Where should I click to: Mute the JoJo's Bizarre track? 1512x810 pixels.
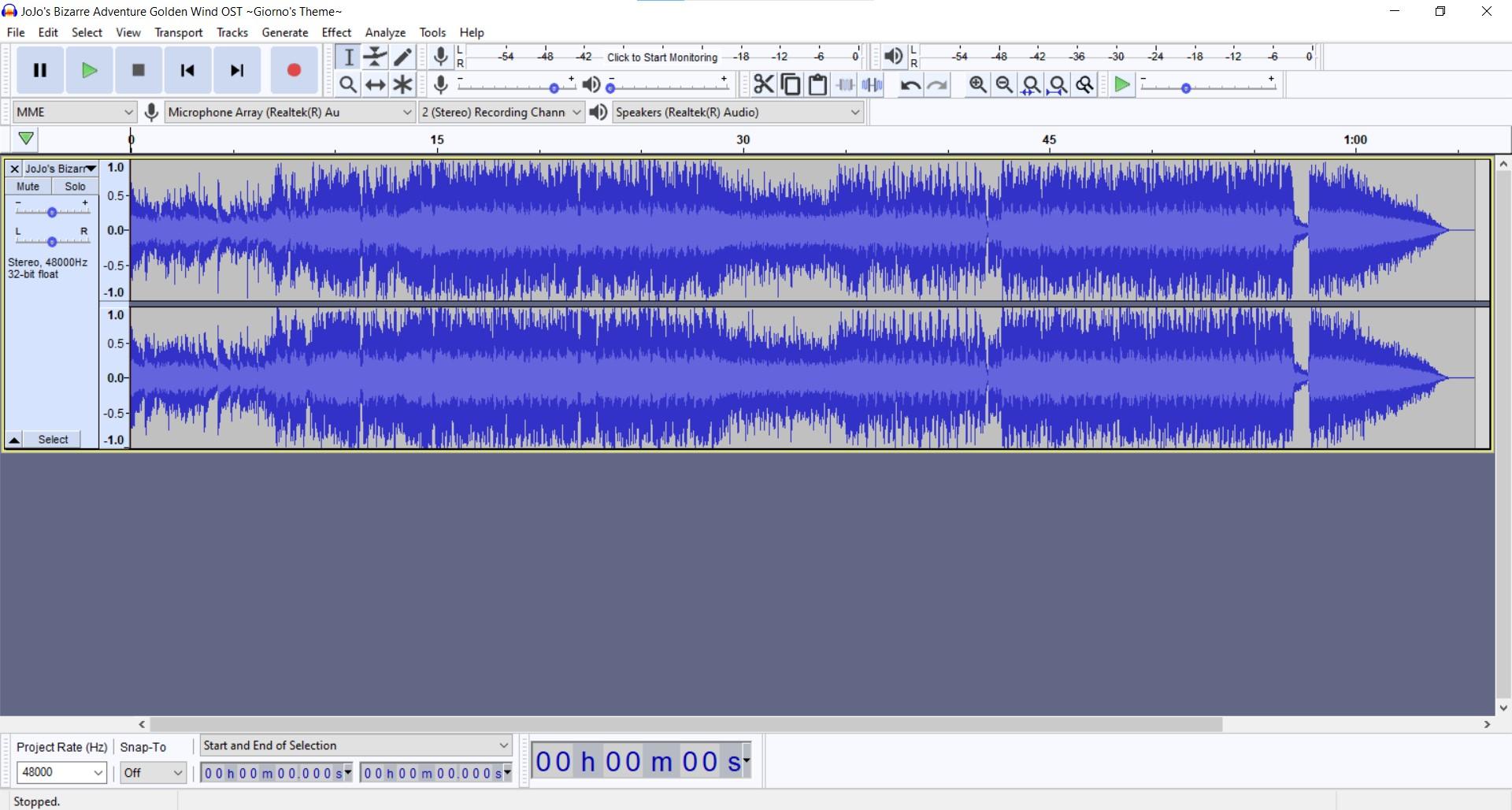[x=28, y=187]
